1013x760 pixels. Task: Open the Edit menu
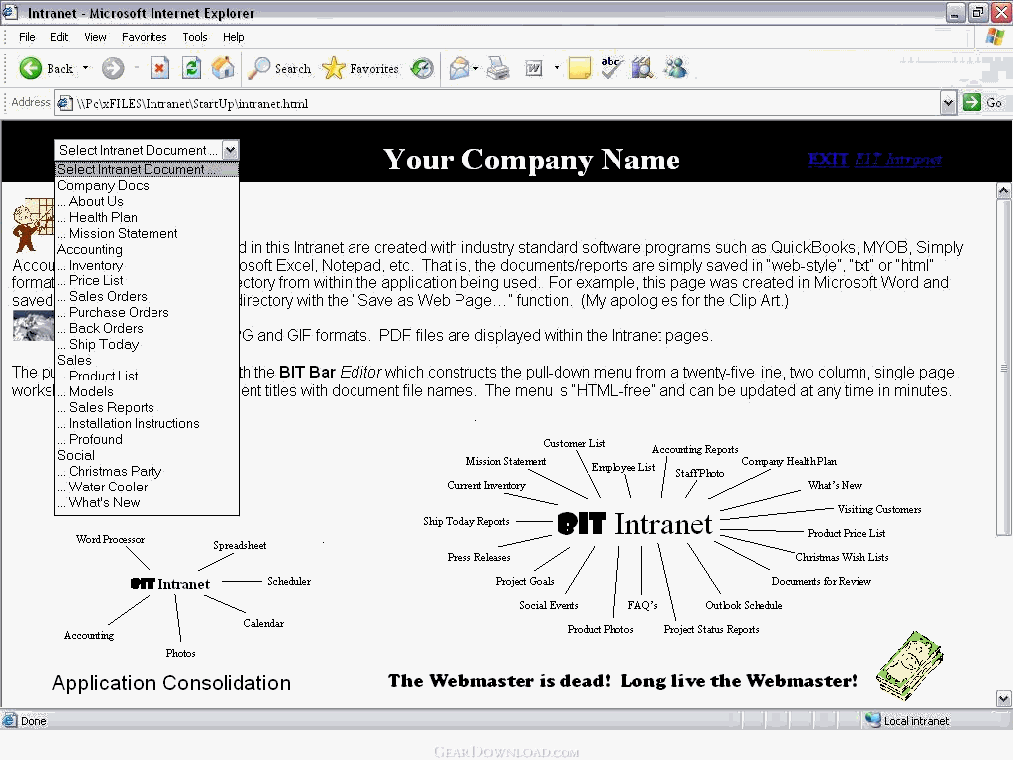59,37
